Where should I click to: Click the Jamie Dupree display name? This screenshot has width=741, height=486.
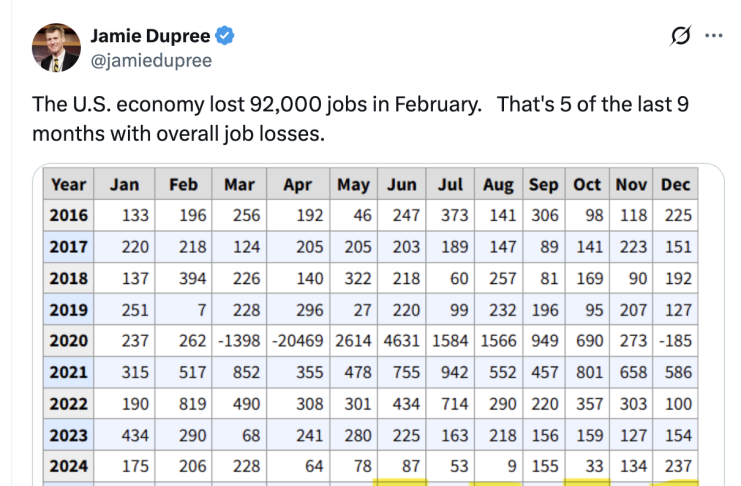pyautogui.click(x=150, y=36)
